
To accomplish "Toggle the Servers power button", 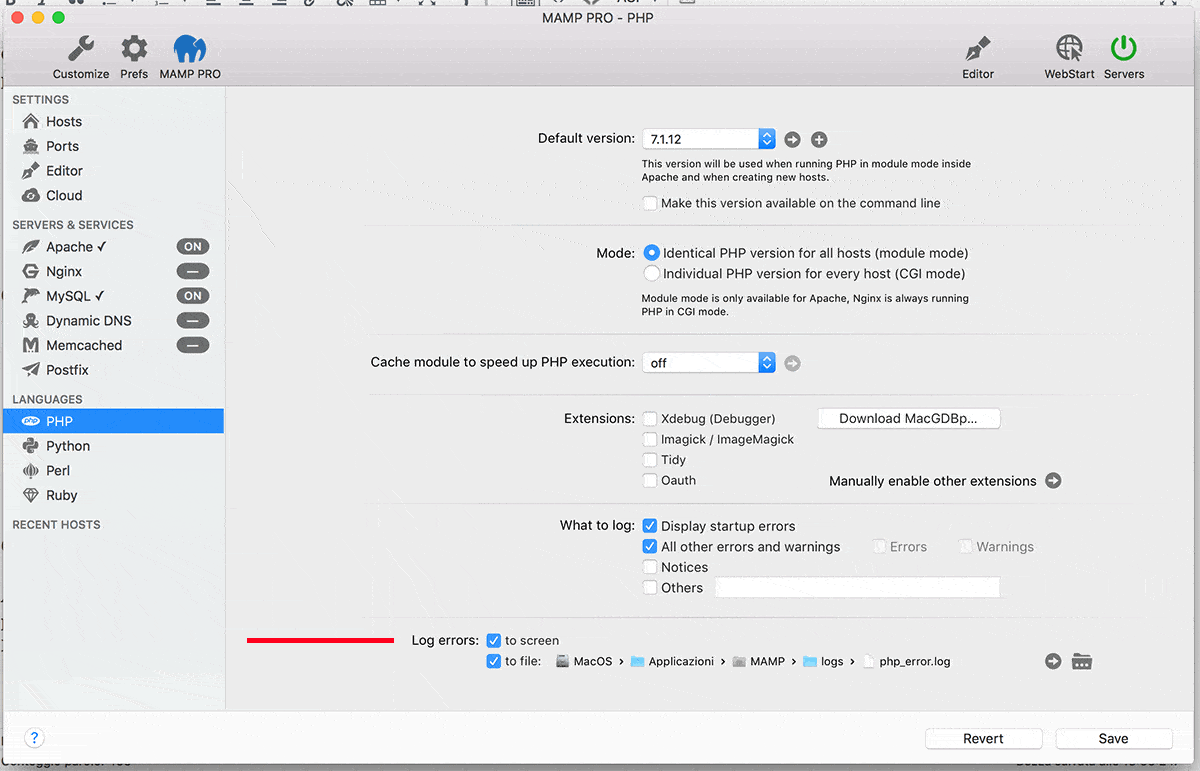I will [x=1124, y=57].
